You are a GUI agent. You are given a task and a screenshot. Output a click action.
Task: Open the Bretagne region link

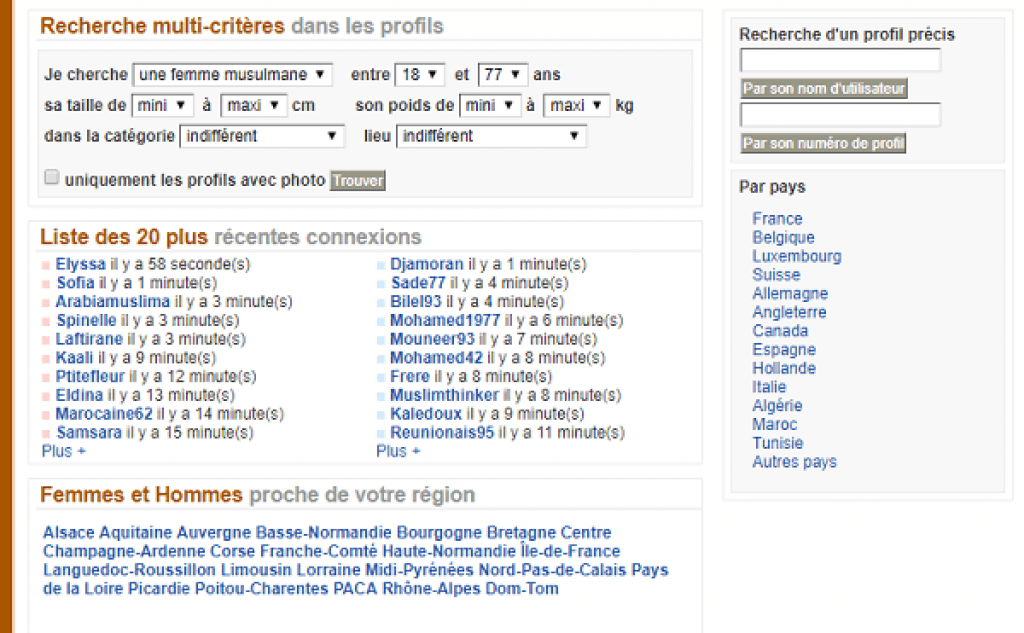pyautogui.click(x=521, y=532)
